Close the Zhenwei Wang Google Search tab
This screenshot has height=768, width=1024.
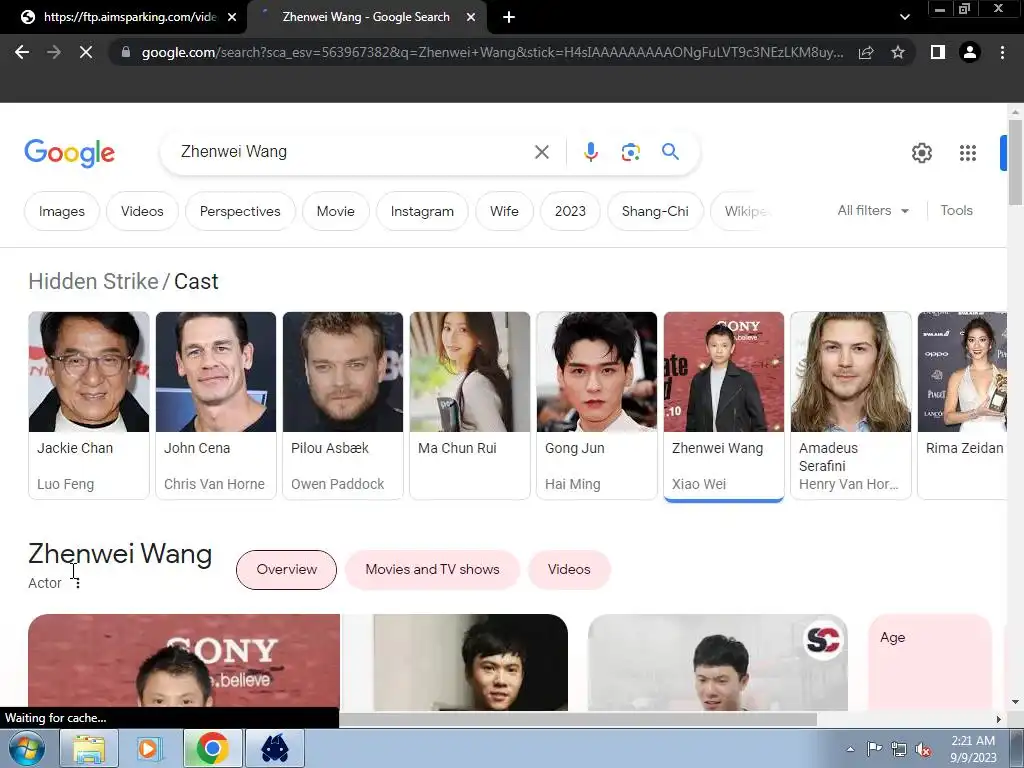coord(471,17)
